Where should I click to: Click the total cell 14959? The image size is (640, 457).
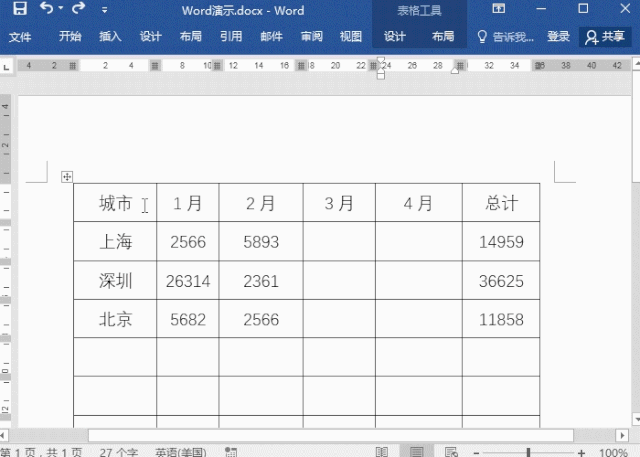(x=501, y=242)
